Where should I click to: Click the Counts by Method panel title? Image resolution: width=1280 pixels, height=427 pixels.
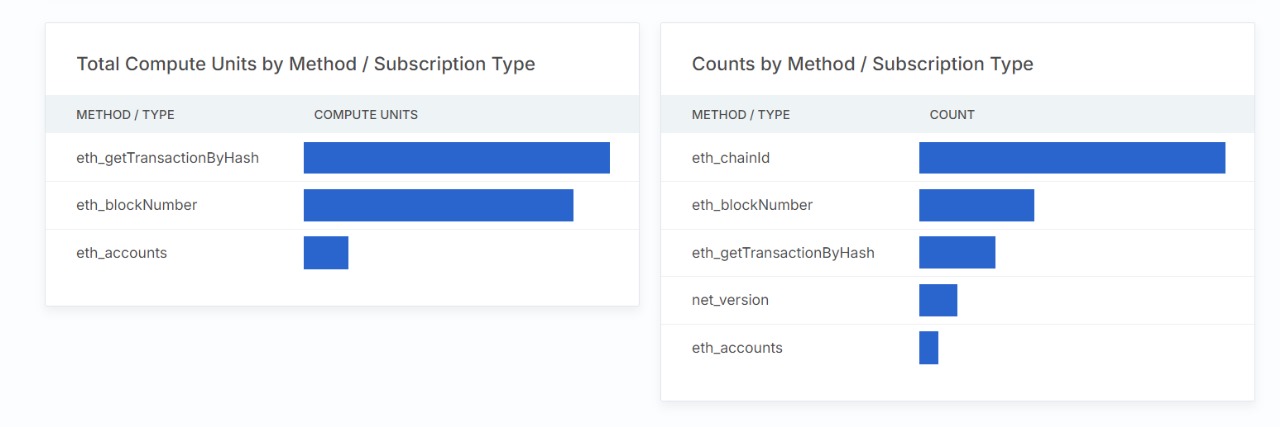pyautogui.click(x=862, y=64)
